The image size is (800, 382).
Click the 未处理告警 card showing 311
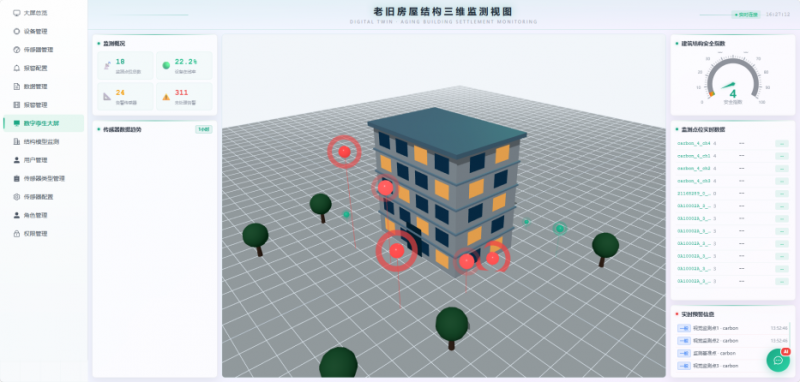184,96
